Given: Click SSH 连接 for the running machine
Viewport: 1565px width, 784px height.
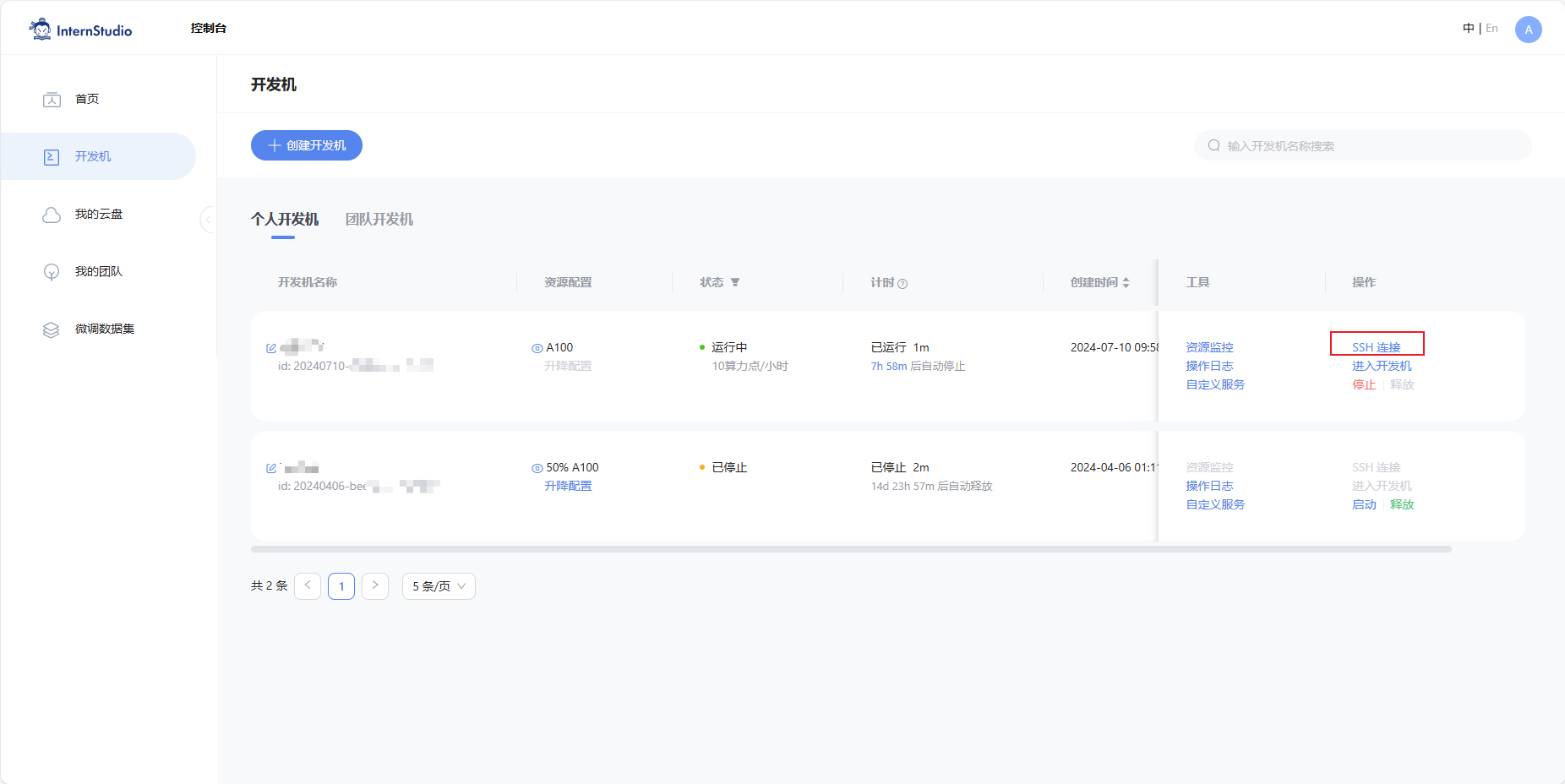Looking at the screenshot, I should click(x=1376, y=347).
